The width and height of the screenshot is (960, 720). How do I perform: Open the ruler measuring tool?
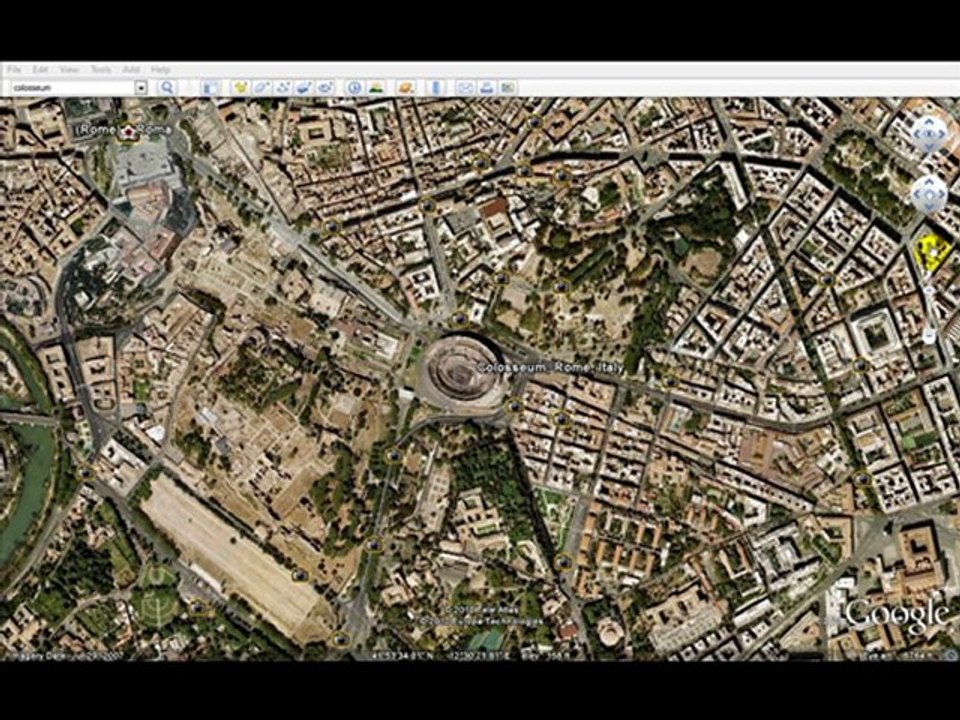[436, 88]
